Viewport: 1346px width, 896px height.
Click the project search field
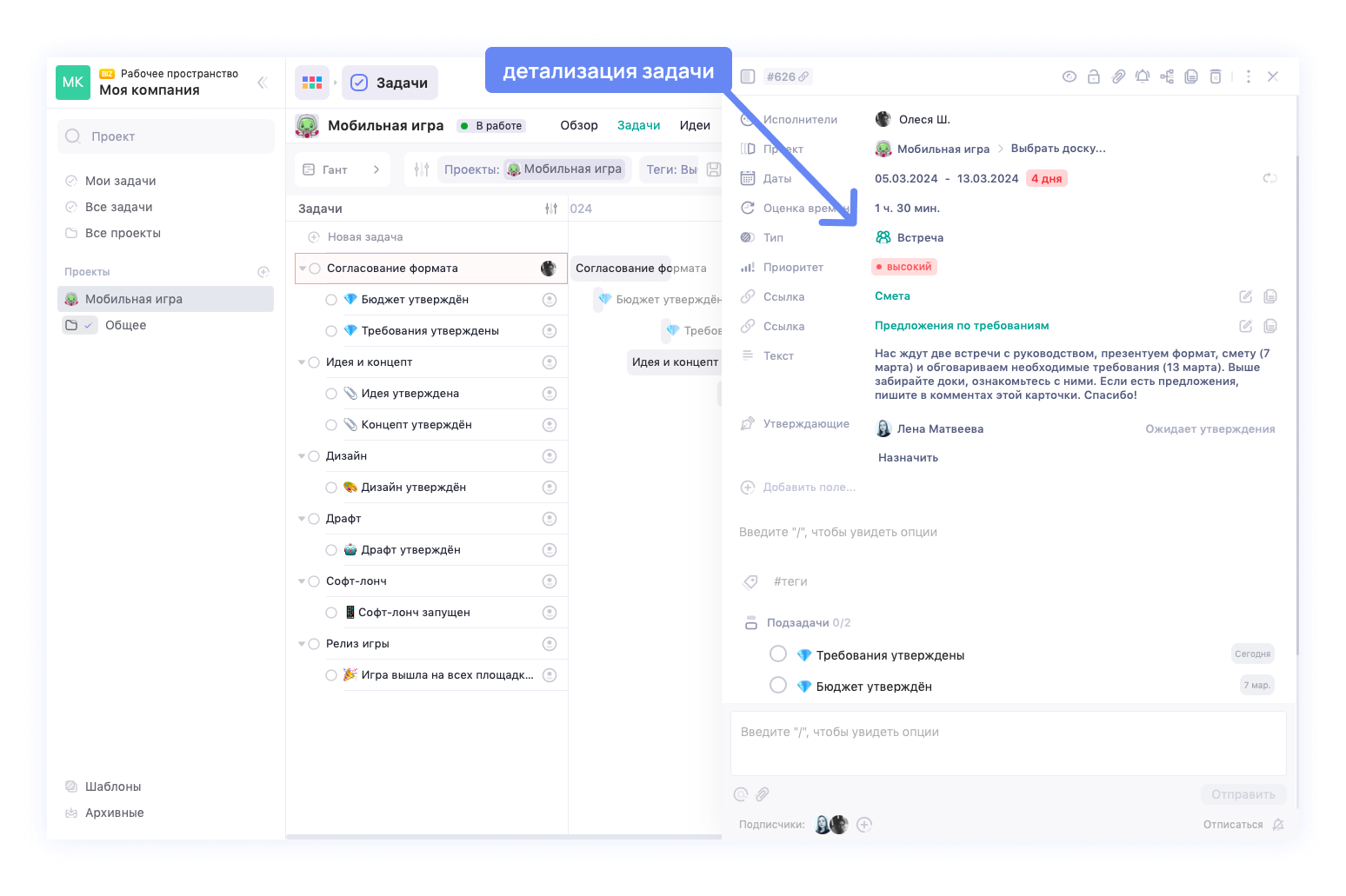(x=167, y=136)
